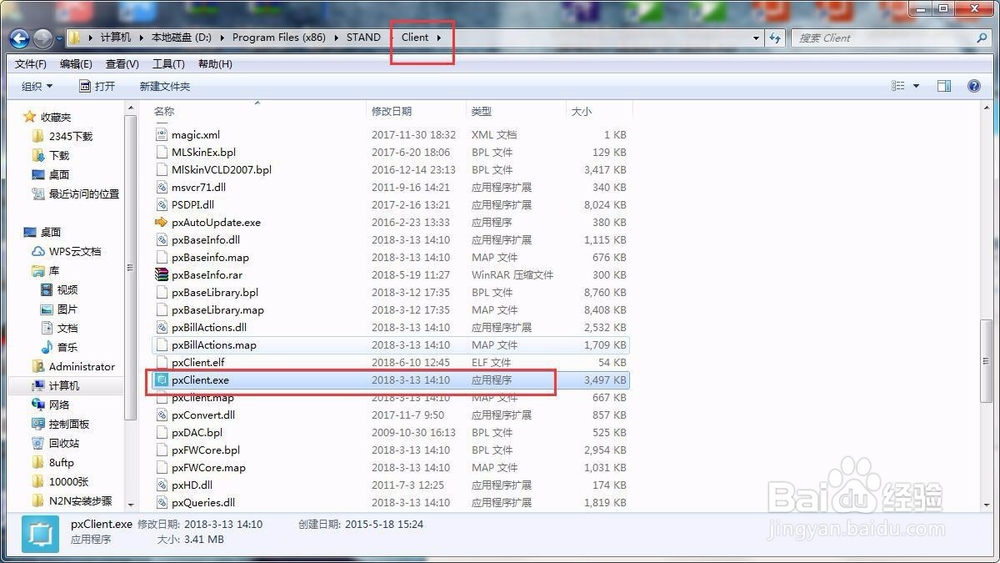Change view using the view mode icon
This screenshot has width=1000, height=563.
(898, 86)
